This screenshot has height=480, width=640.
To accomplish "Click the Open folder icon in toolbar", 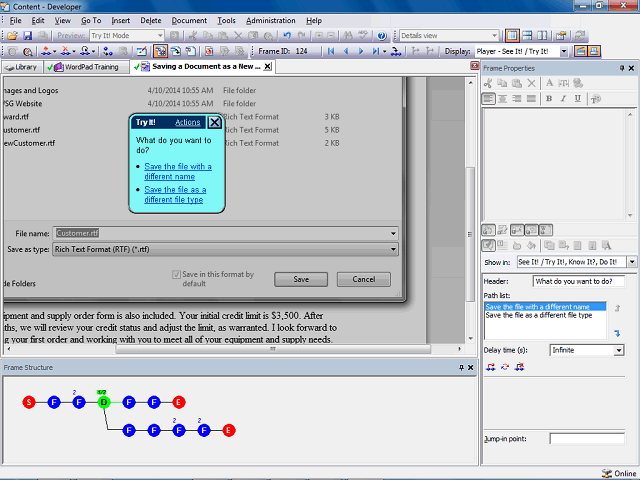I will click(12, 36).
